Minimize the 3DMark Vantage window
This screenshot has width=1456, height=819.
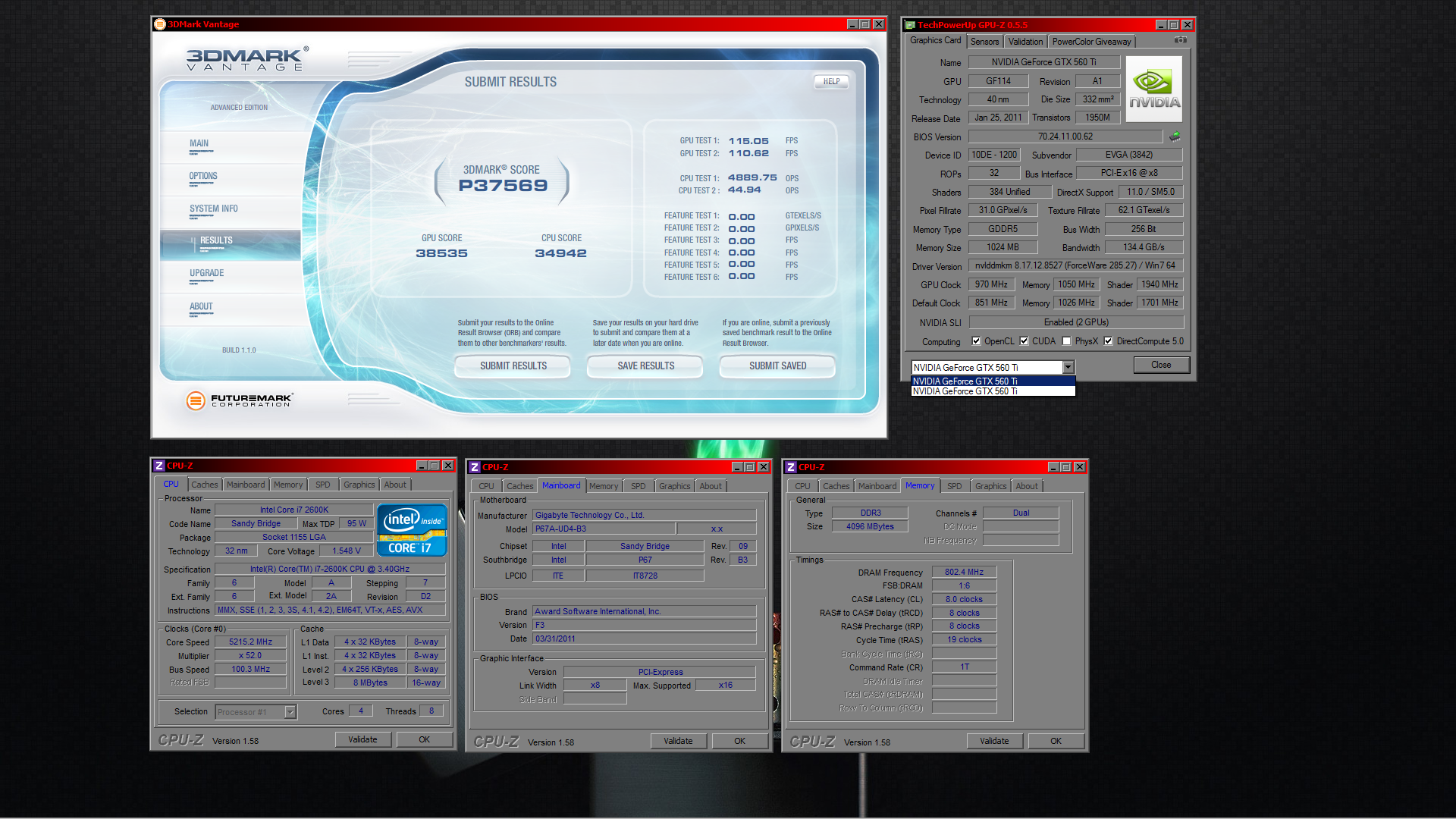(x=852, y=24)
